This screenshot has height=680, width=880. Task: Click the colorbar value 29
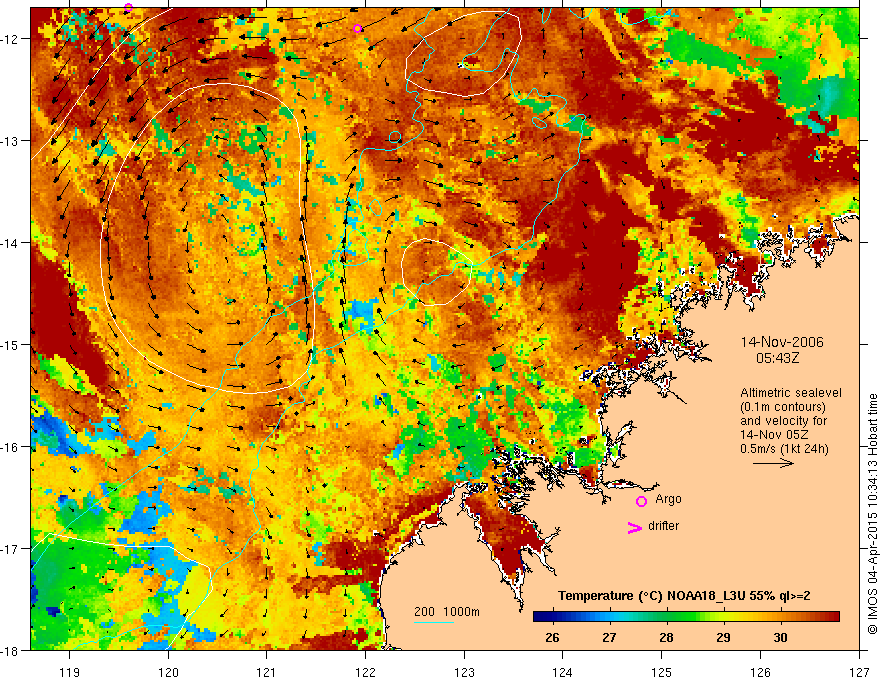pyautogui.click(x=723, y=637)
